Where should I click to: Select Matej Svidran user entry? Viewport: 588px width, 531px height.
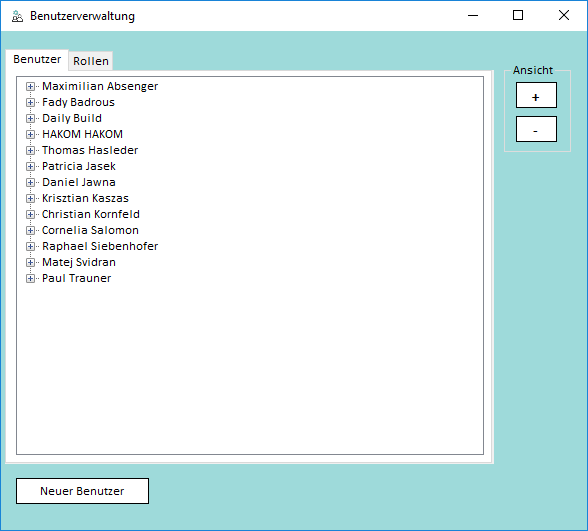click(79, 262)
